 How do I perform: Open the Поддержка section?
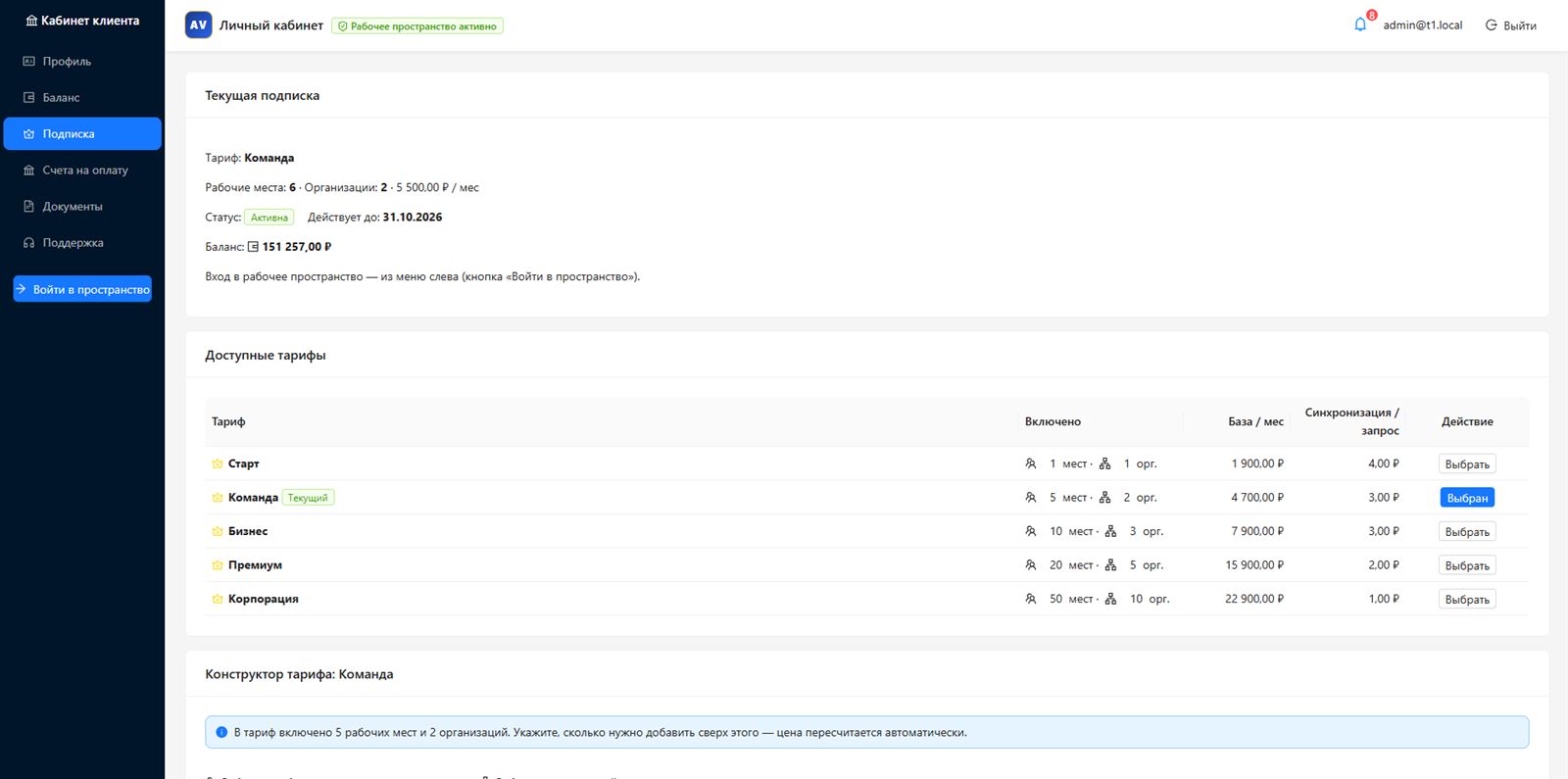82,242
